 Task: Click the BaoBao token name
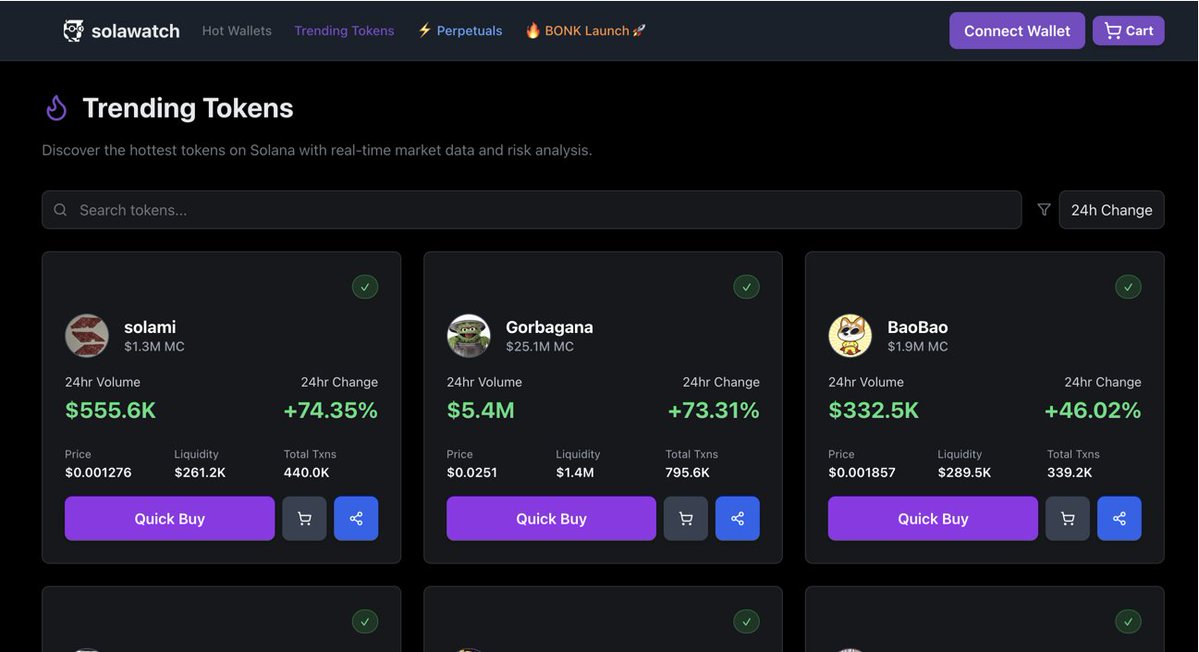click(x=918, y=327)
